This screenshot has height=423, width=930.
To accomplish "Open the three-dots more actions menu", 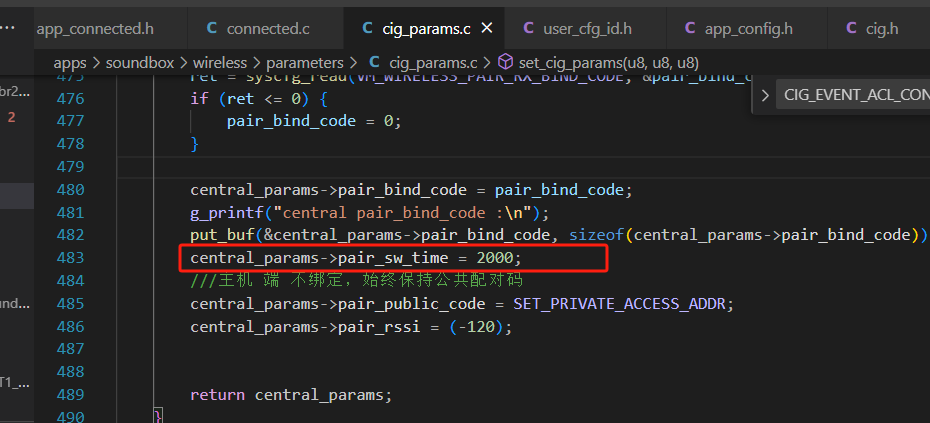I will 8,28.
